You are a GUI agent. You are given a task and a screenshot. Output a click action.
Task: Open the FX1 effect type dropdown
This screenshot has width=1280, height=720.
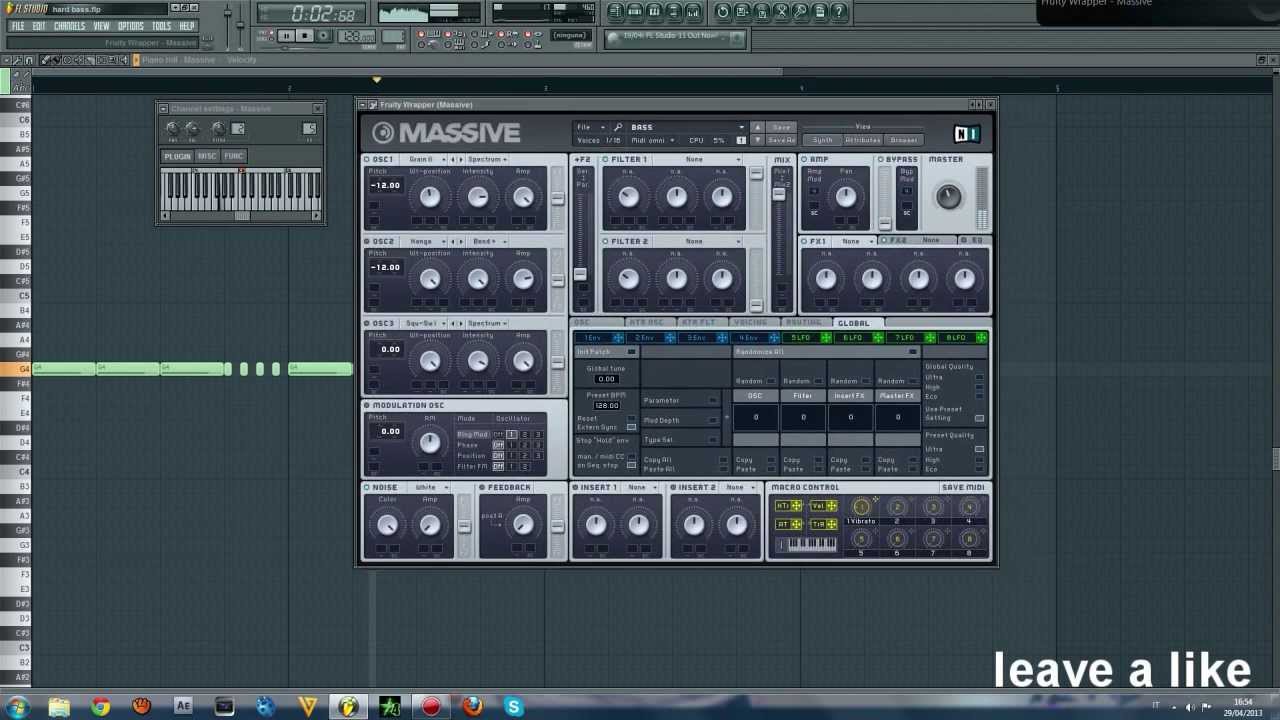[856, 241]
